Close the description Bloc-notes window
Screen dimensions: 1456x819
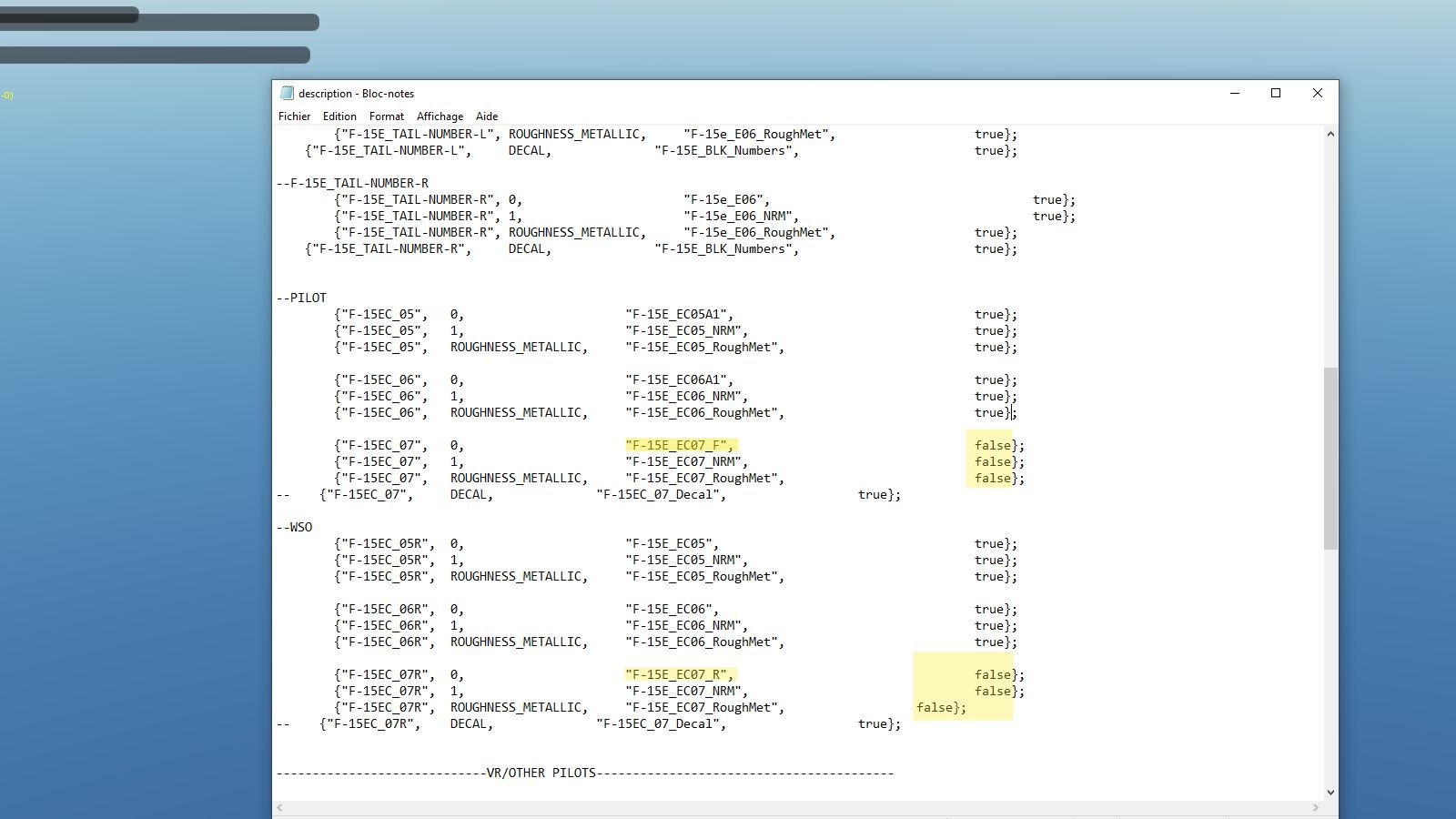(1317, 93)
